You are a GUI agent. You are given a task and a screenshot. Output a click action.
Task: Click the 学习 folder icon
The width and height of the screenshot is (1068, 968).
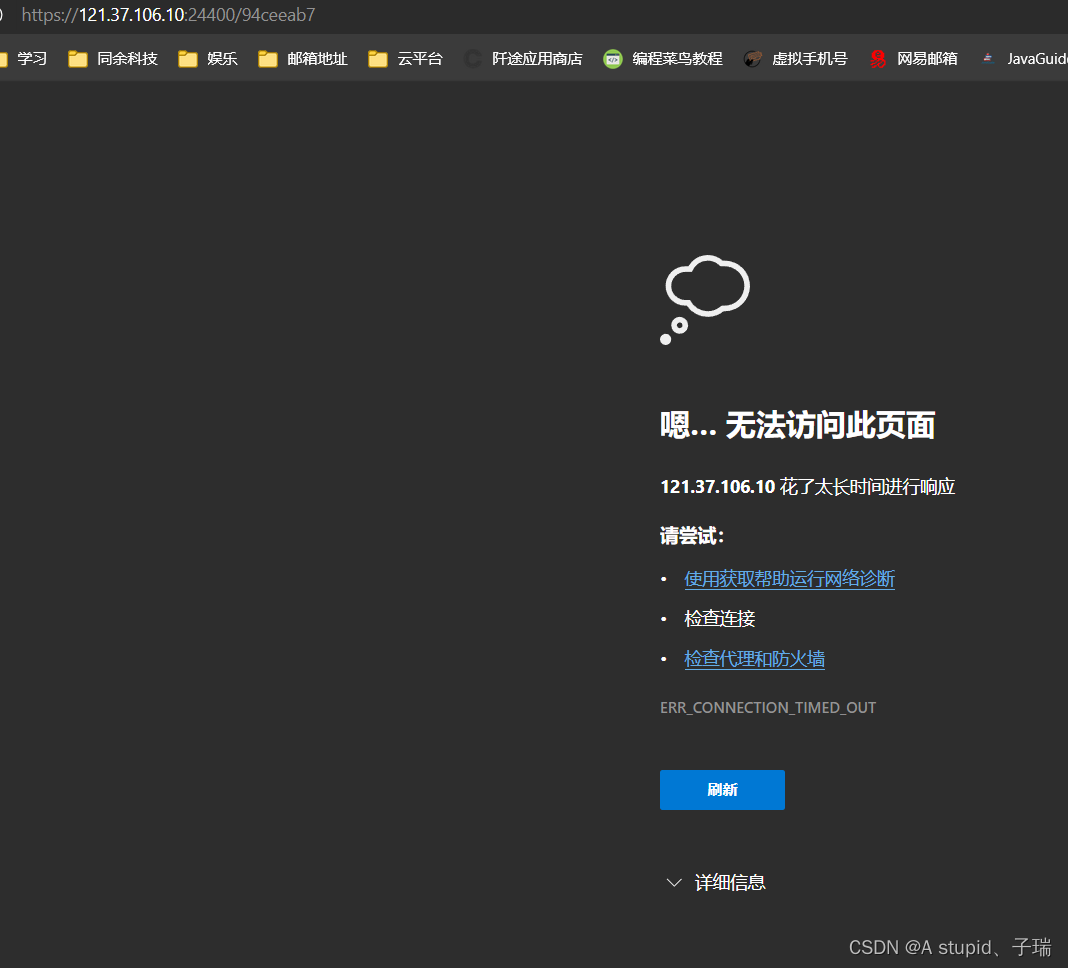click(x=5, y=59)
